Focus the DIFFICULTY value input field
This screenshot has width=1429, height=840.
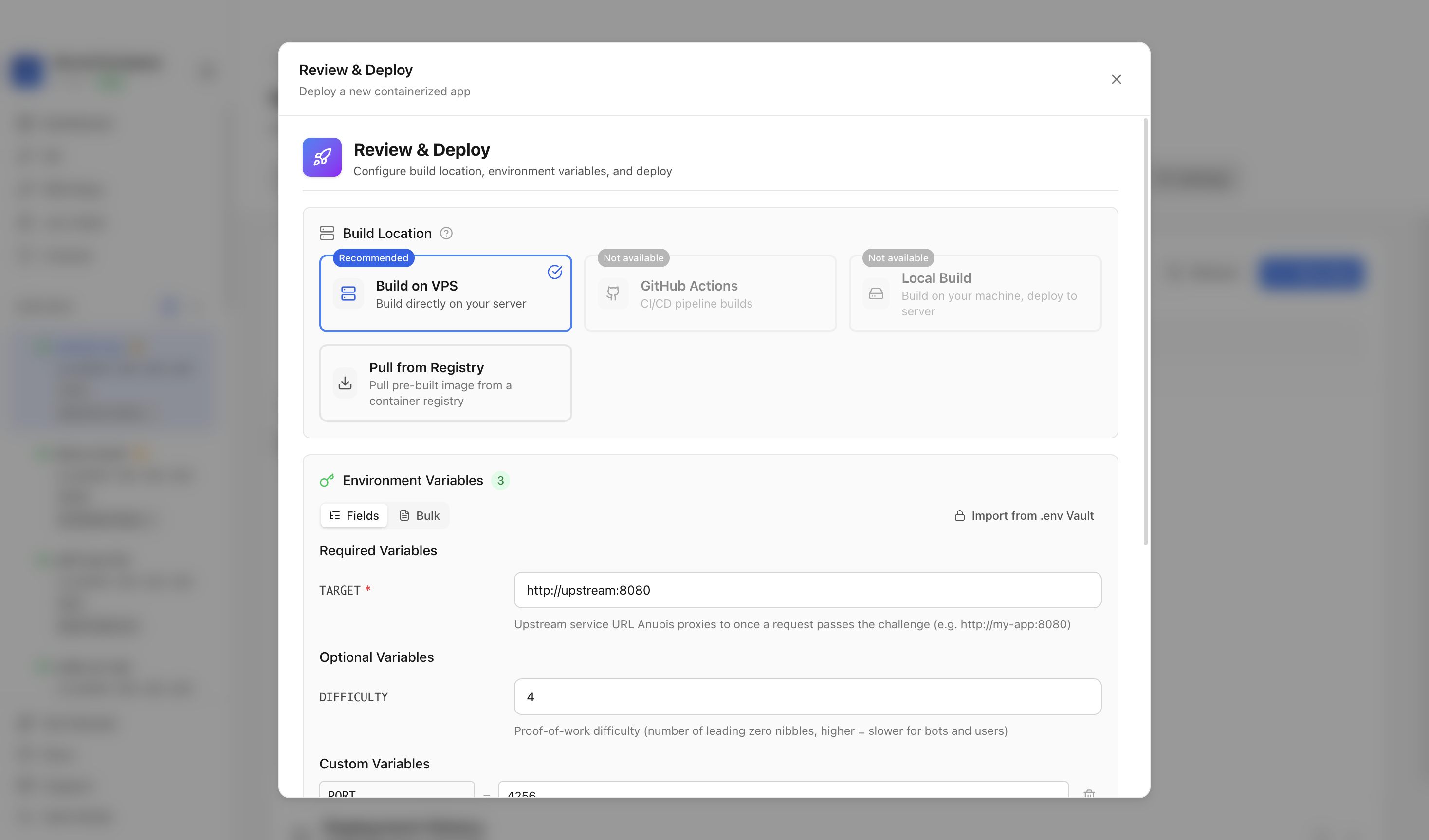(807, 696)
